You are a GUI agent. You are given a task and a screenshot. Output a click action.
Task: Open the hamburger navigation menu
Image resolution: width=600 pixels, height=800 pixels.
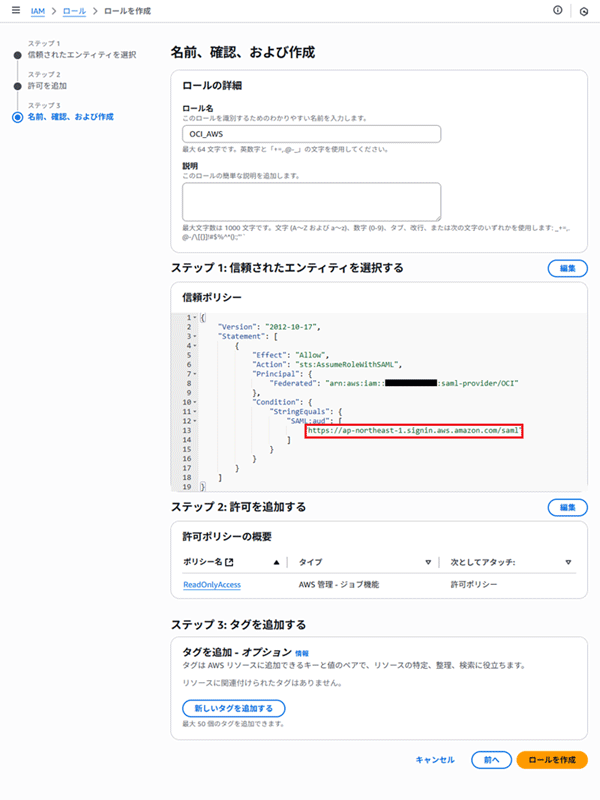(x=16, y=10)
